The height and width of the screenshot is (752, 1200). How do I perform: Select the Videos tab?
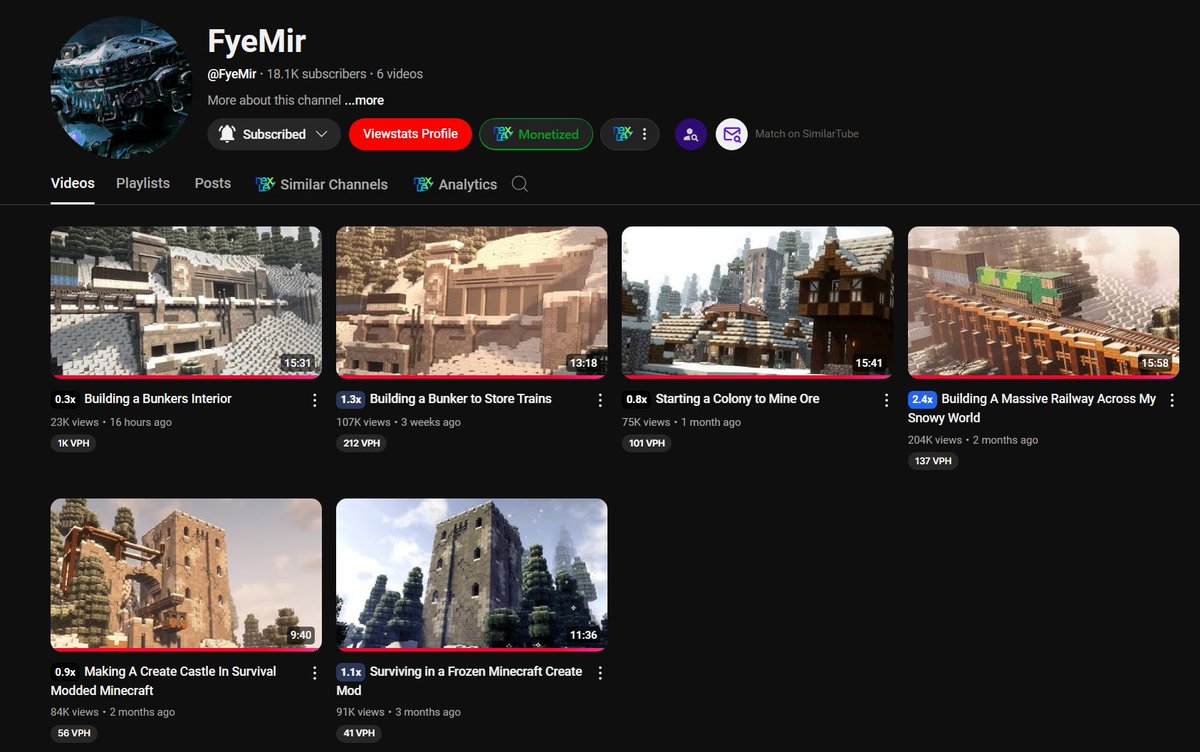click(x=73, y=183)
